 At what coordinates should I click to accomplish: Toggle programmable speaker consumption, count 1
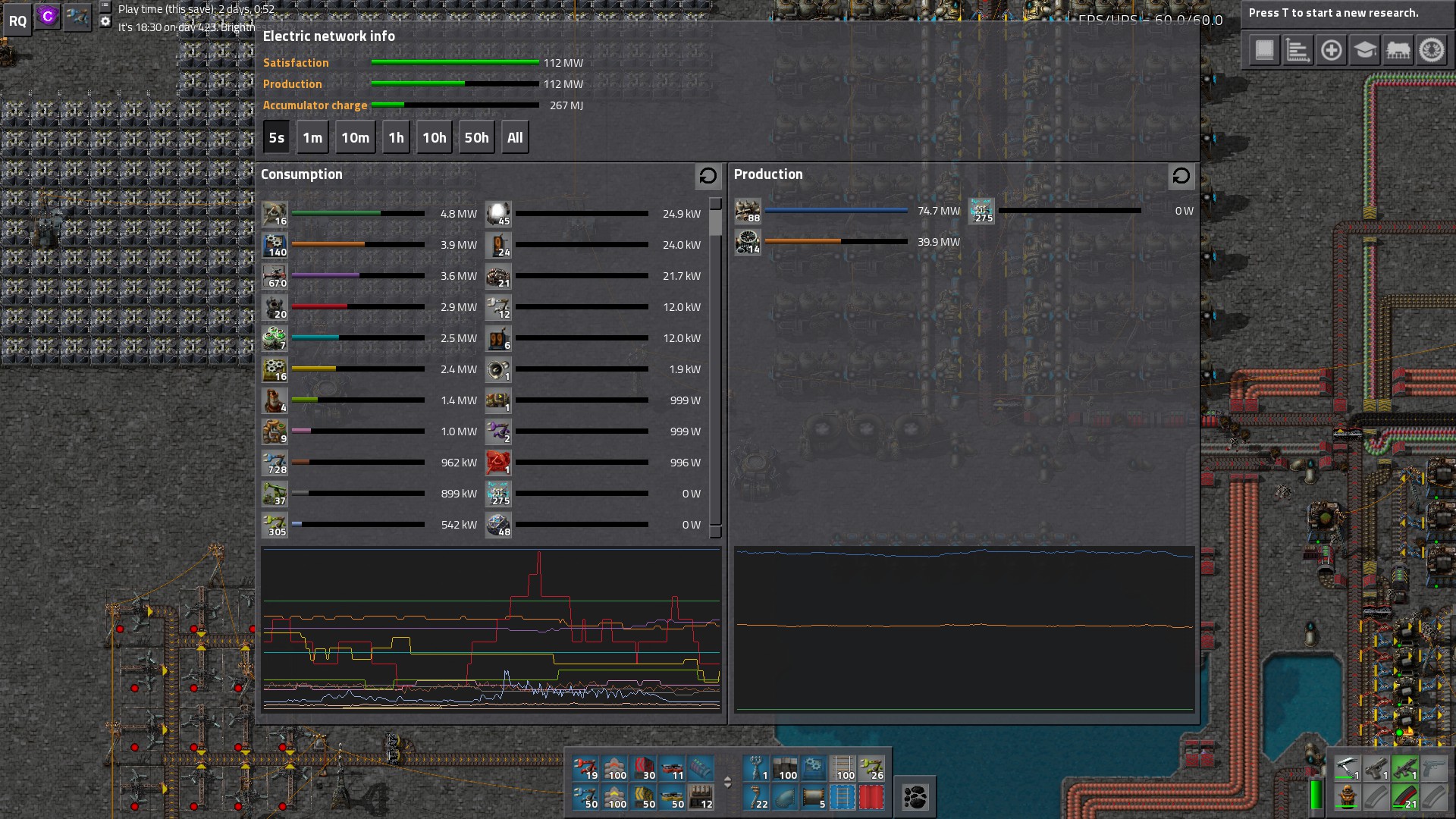[x=498, y=369]
